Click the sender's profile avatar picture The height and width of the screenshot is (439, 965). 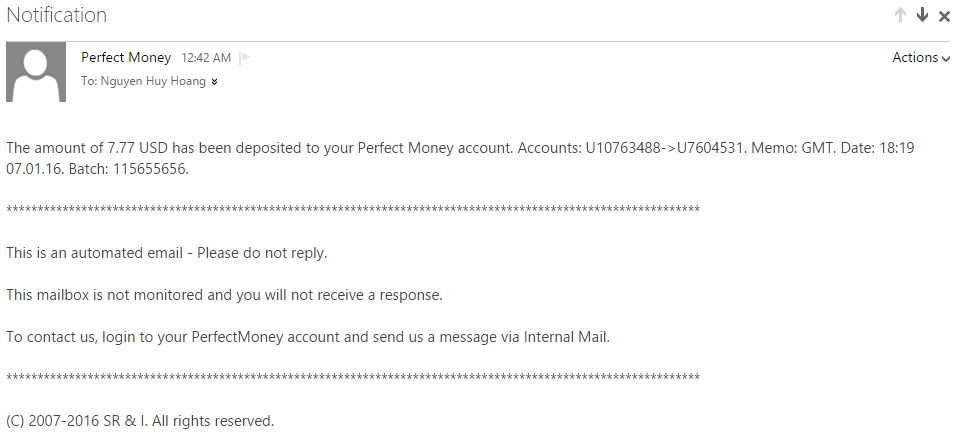point(36,72)
